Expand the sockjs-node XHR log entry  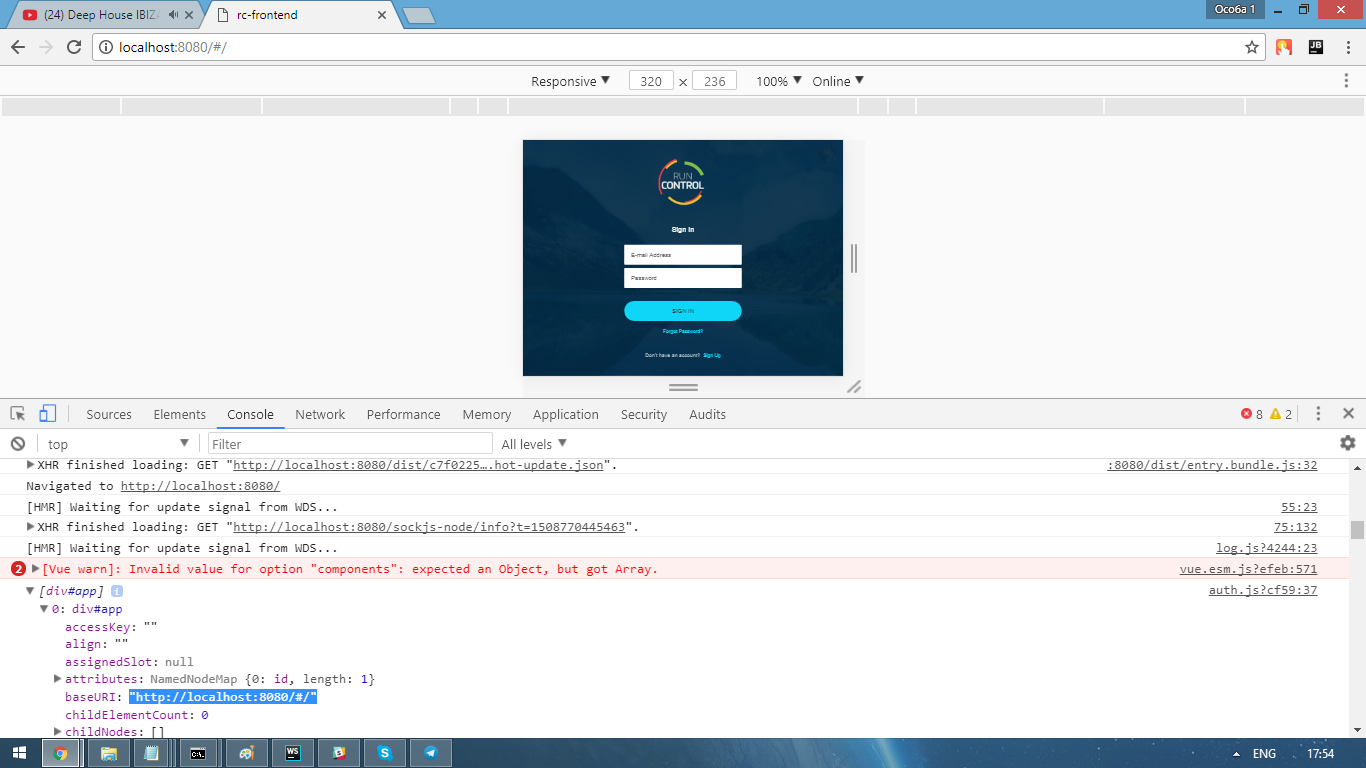[30, 527]
